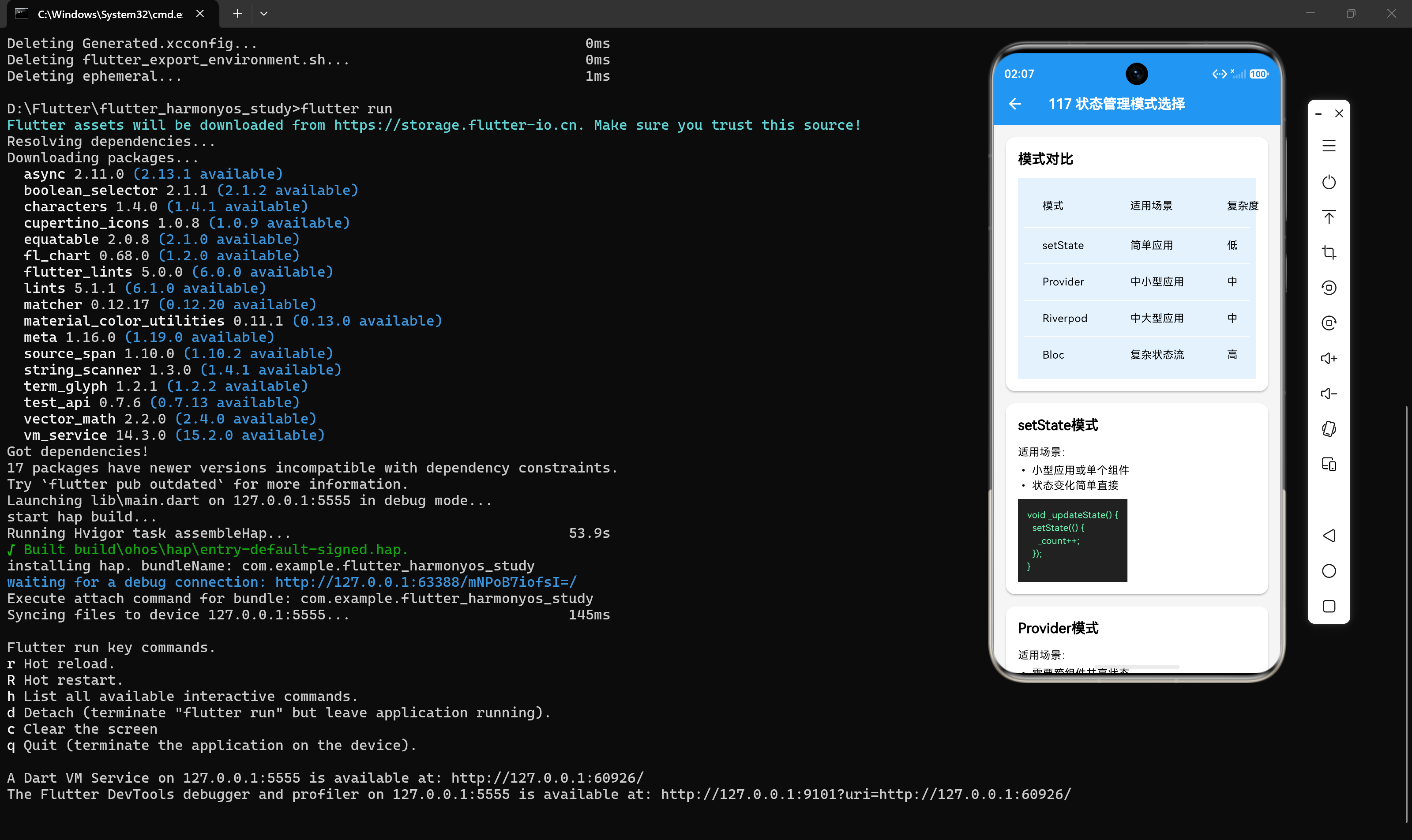
Task: Click the emulator home circle navigation button
Action: (1329, 570)
